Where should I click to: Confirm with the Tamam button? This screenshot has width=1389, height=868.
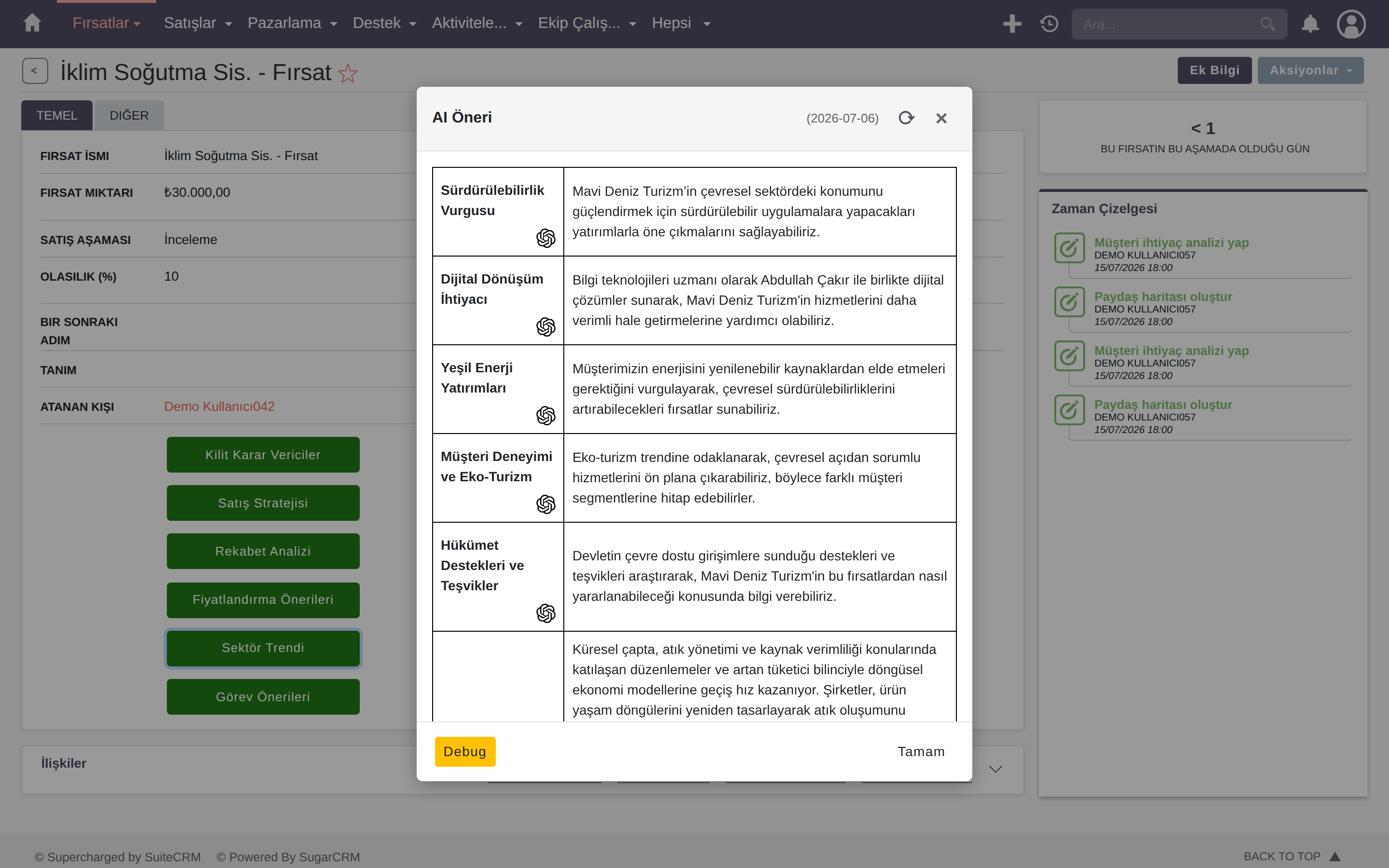point(921,751)
